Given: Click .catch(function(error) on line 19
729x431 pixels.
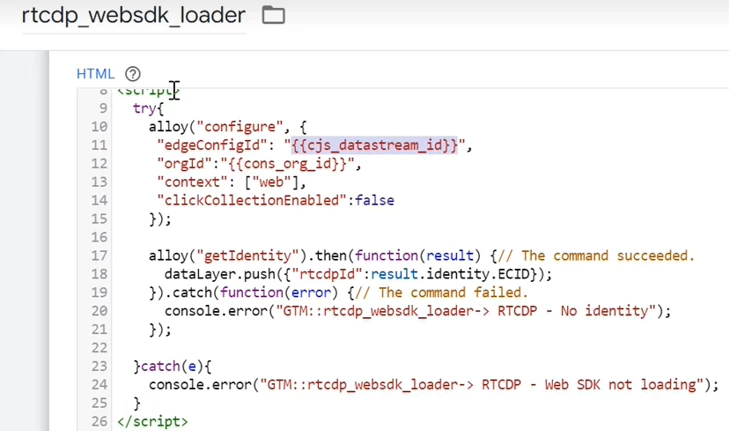Looking at the screenshot, I should (x=252, y=292).
